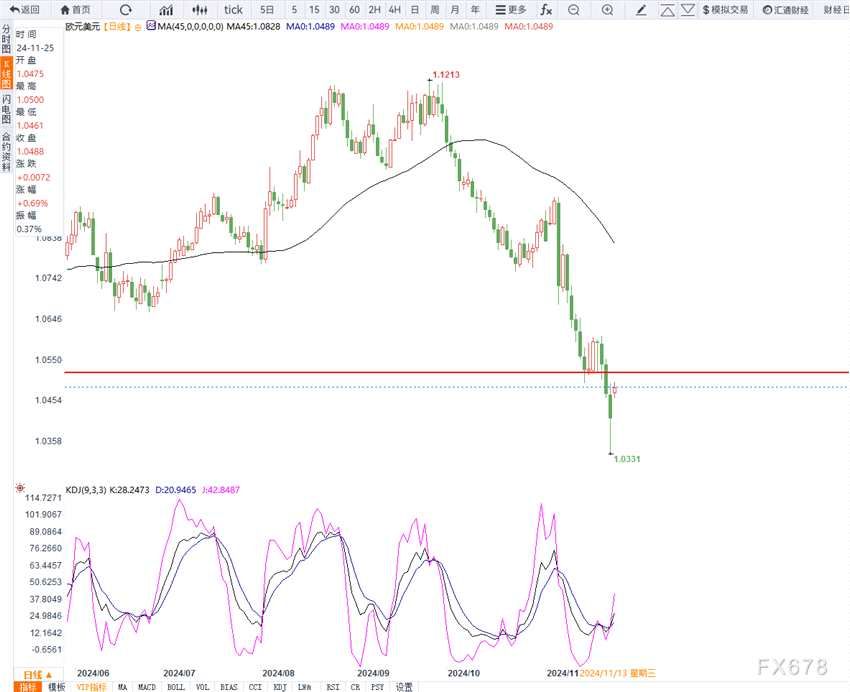850x692 pixels.
Task: Open 设置 indicator settings
Action: coord(403,687)
